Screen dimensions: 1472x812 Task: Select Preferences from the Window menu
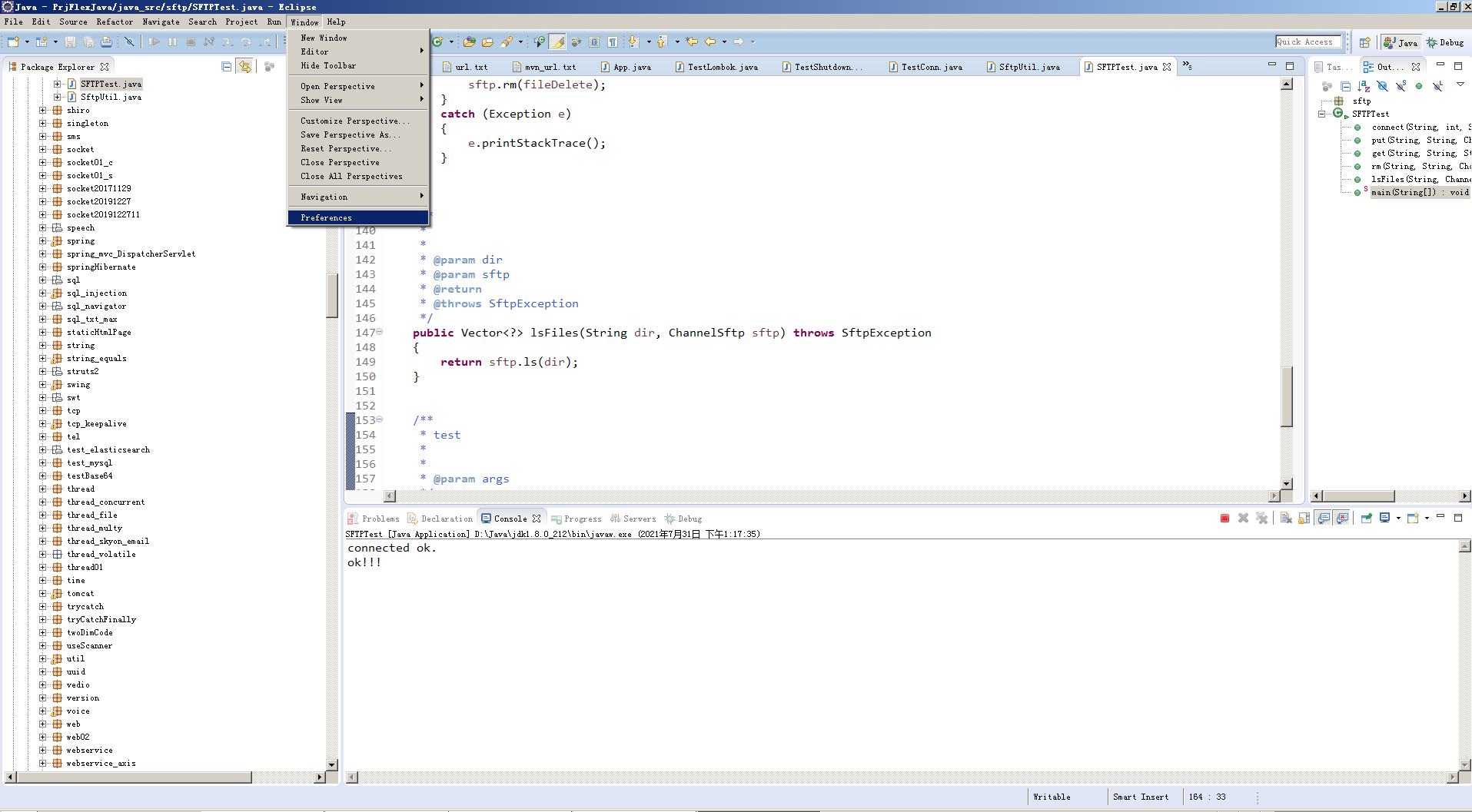point(326,217)
